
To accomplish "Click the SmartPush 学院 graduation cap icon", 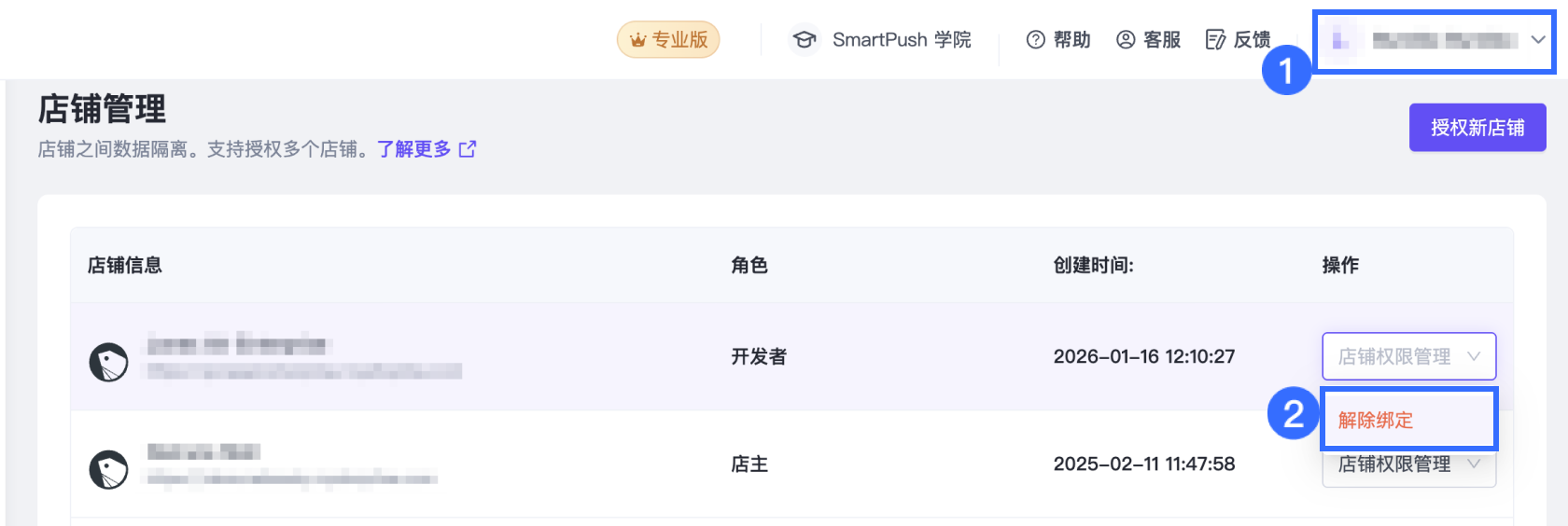I will (x=804, y=40).
